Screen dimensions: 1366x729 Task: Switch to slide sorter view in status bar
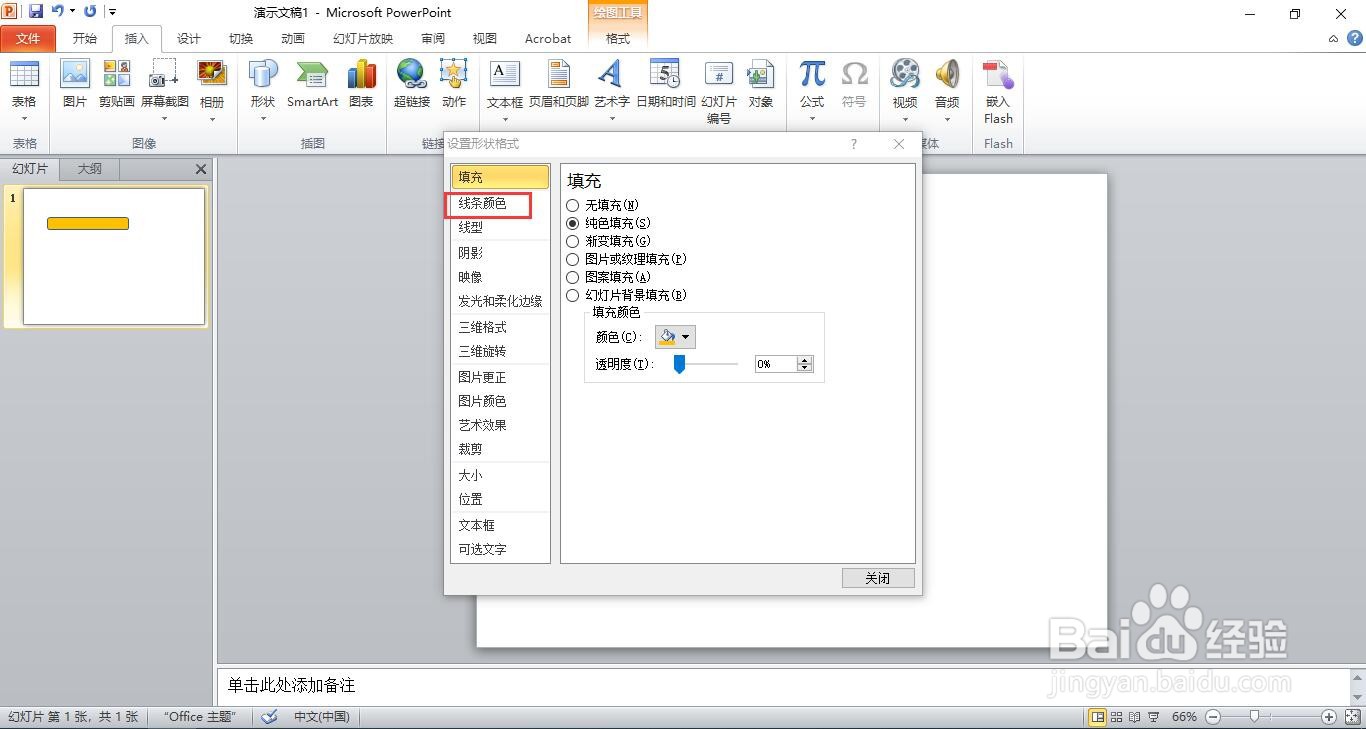pos(1117,717)
